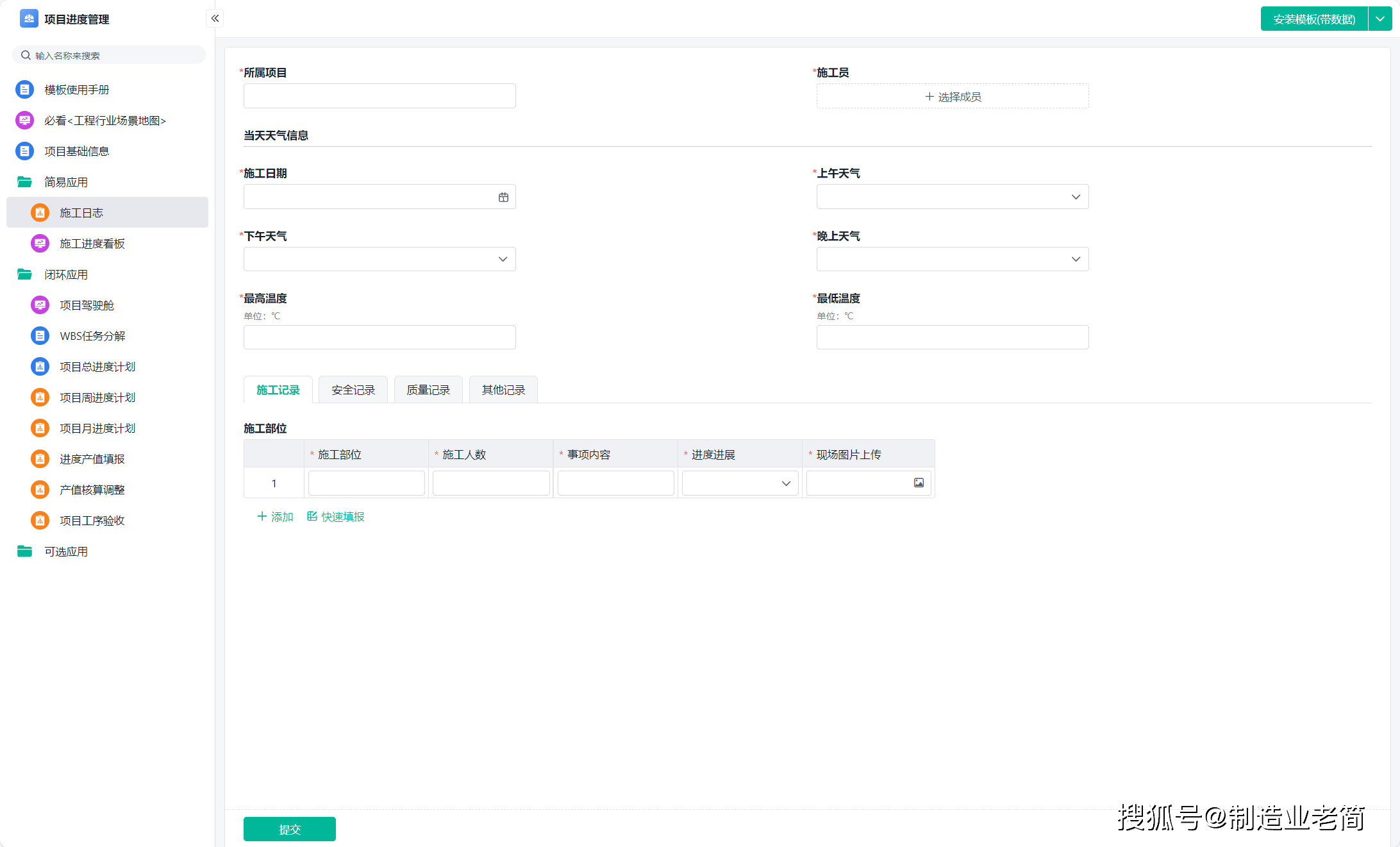Image resolution: width=1400 pixels, height=847 pixels.
Task: Click the search magnifier icon
Action: coord(26,55)
